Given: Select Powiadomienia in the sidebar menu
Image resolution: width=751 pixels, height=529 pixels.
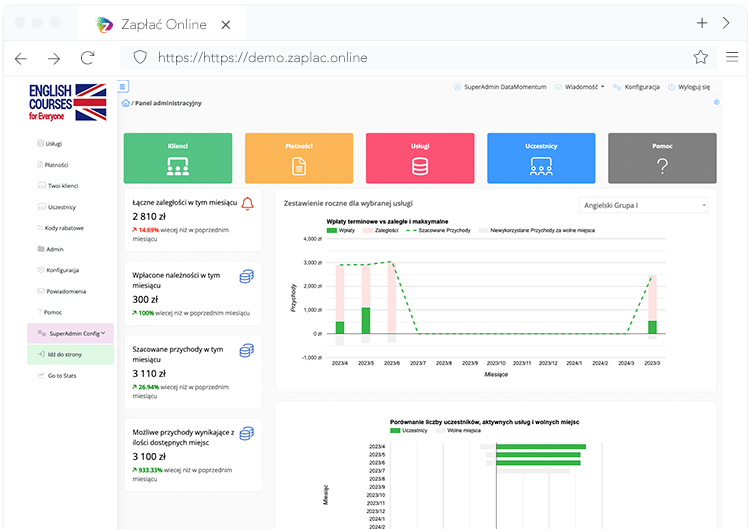Looking at the screenshot, I should [67, 291].
